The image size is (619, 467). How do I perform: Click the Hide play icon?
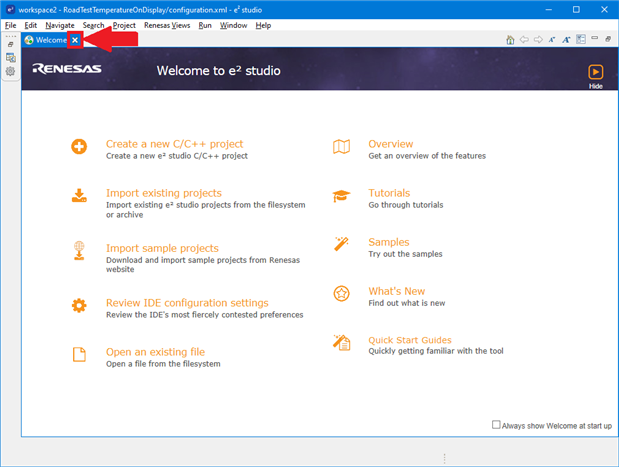tap(595, 72)
